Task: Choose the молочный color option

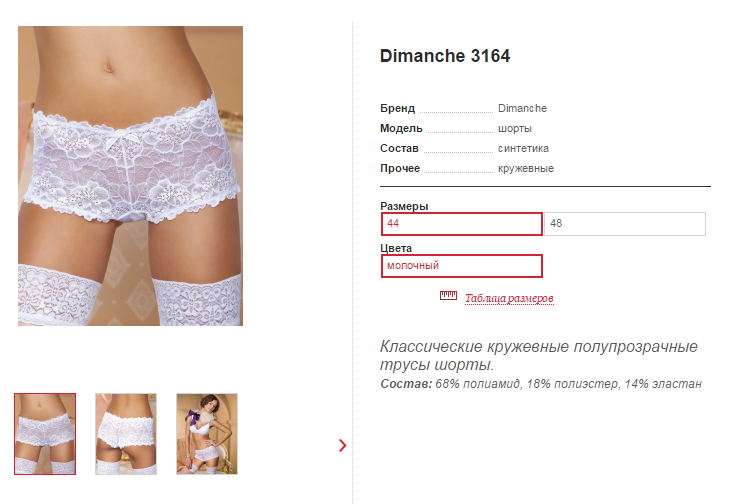Action: click(462, 266)
